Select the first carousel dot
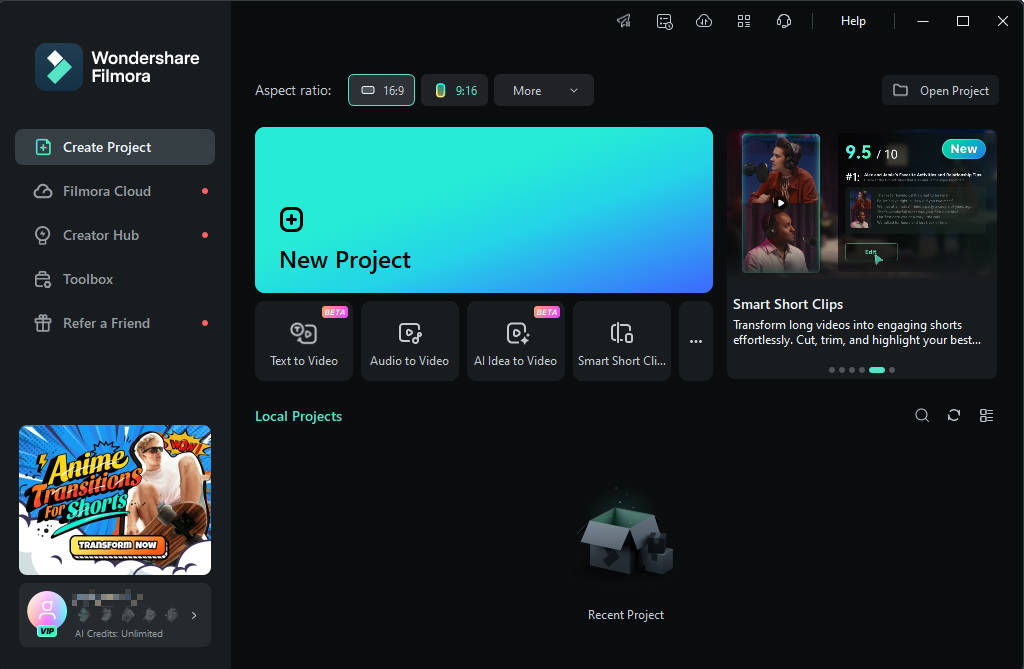Viewport: 1024px width, 669px height. [x=832, y=370]
